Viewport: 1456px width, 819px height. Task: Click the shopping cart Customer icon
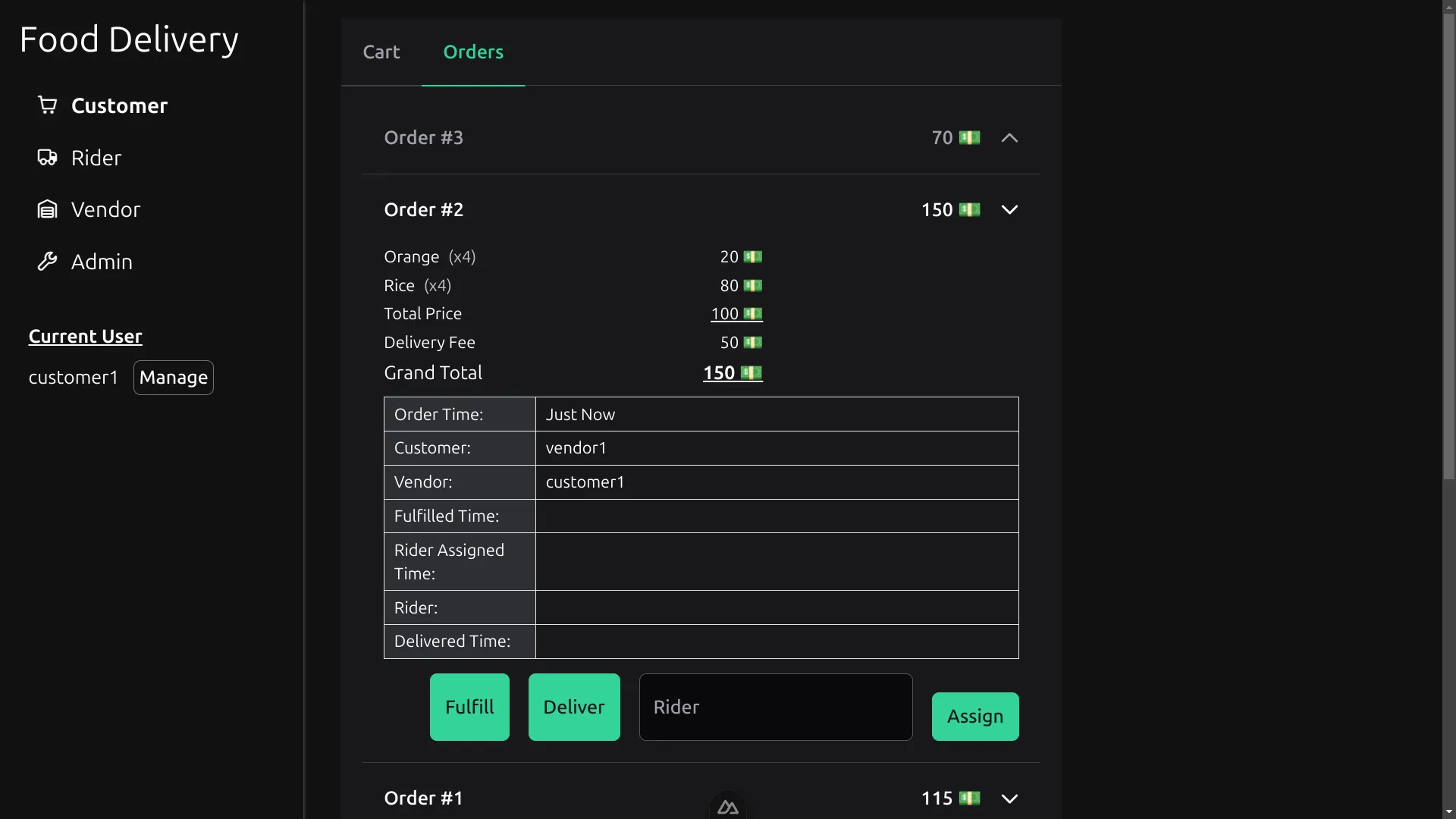tap(47, 105)
